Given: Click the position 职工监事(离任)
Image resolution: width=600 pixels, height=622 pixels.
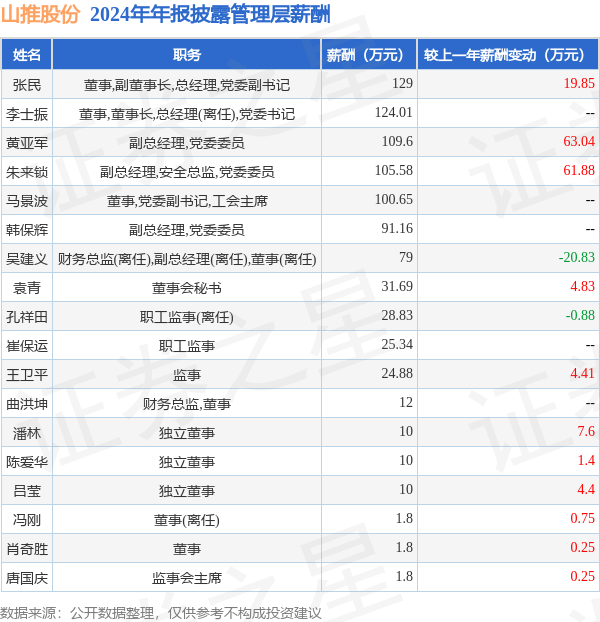Looking at the screenshot, I should click(x=187, y=317).
